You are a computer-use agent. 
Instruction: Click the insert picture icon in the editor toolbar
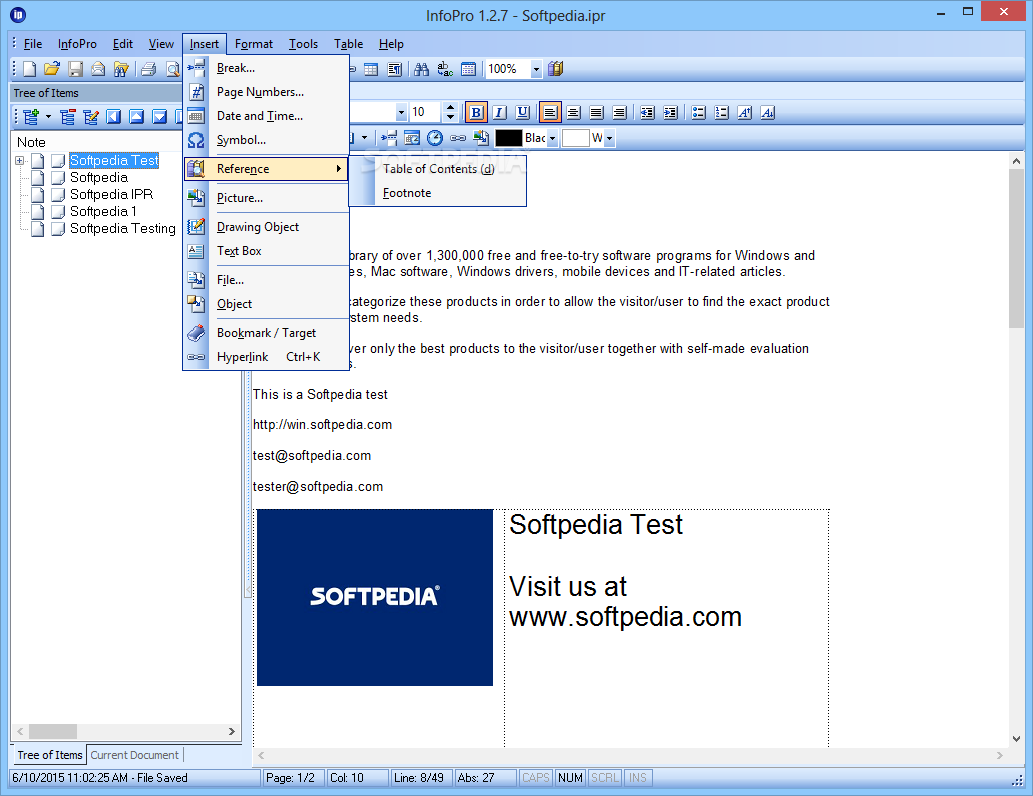[x=481, y=138]
